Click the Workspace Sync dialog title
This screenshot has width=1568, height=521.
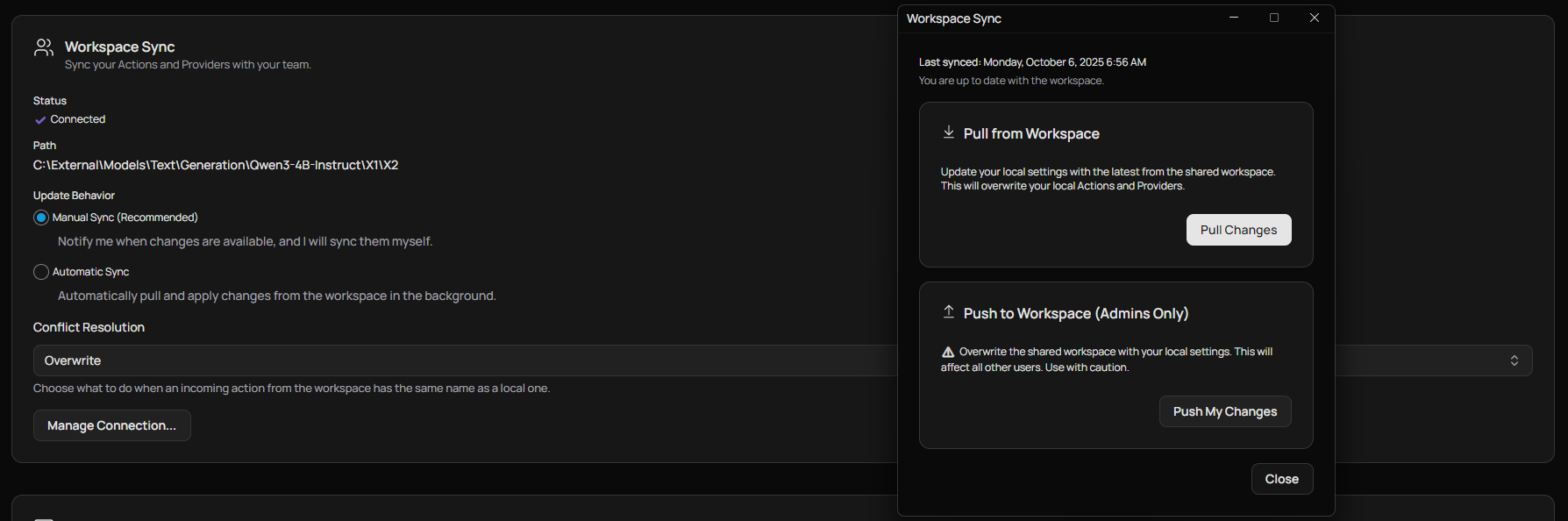coord(953,18)
